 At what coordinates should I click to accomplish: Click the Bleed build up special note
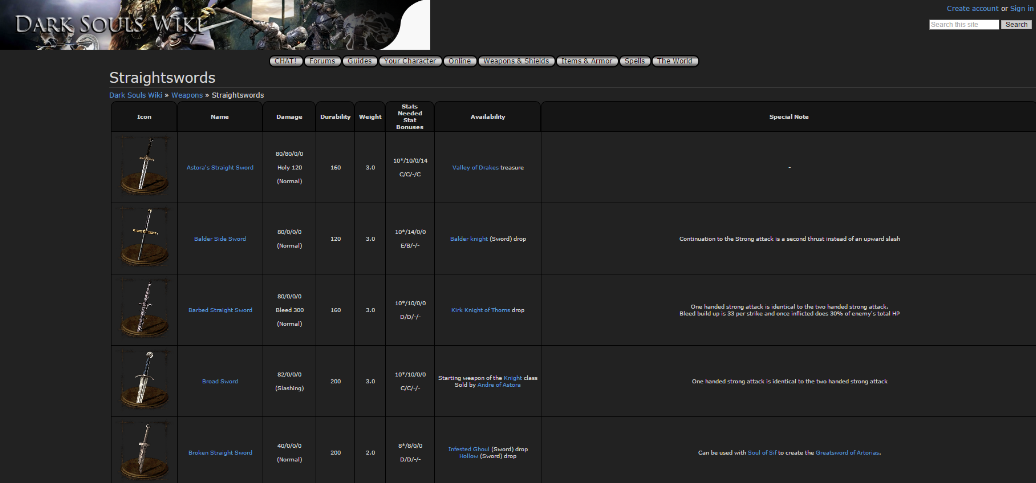pos(789,315)
